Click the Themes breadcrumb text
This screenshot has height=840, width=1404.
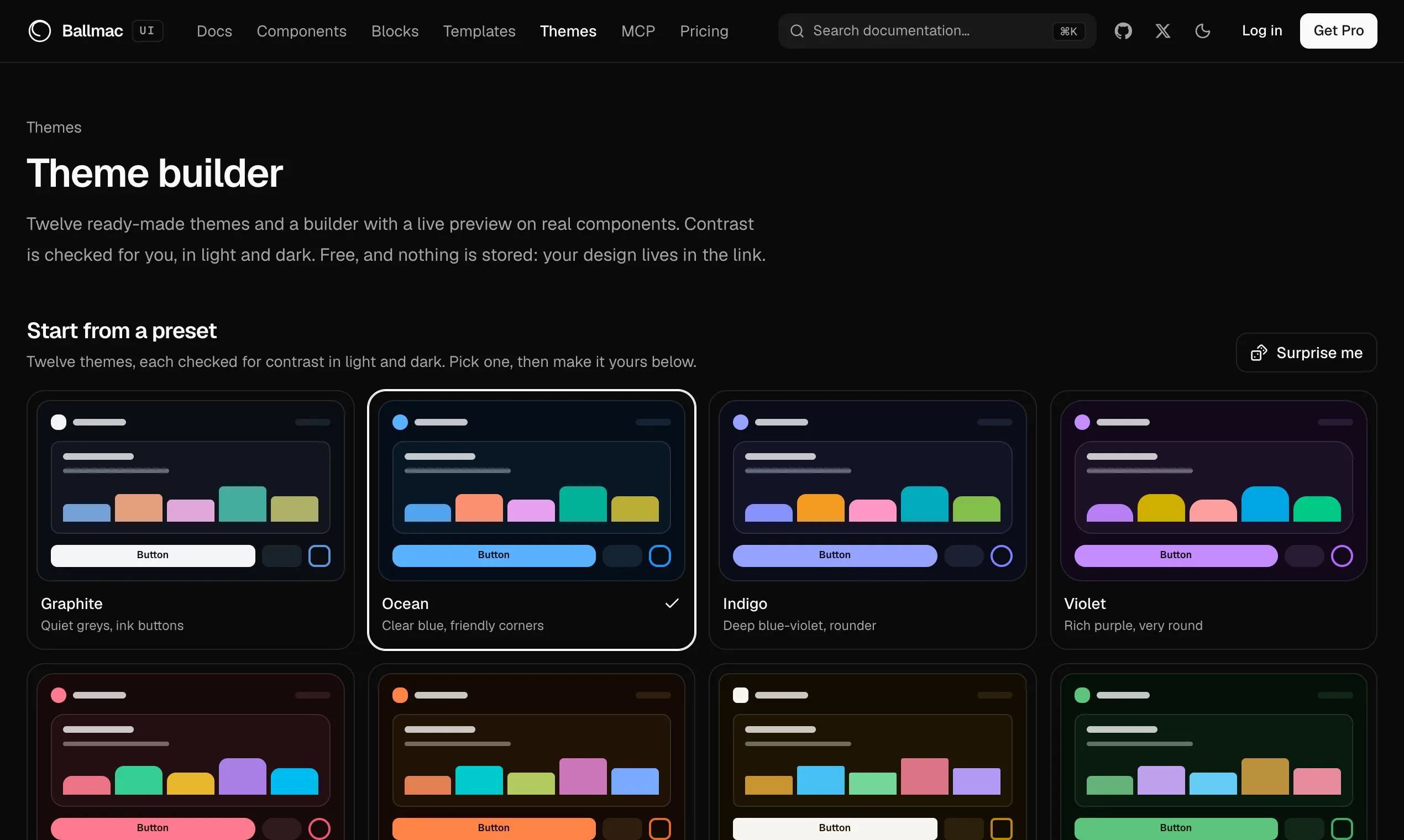point(54,127)
